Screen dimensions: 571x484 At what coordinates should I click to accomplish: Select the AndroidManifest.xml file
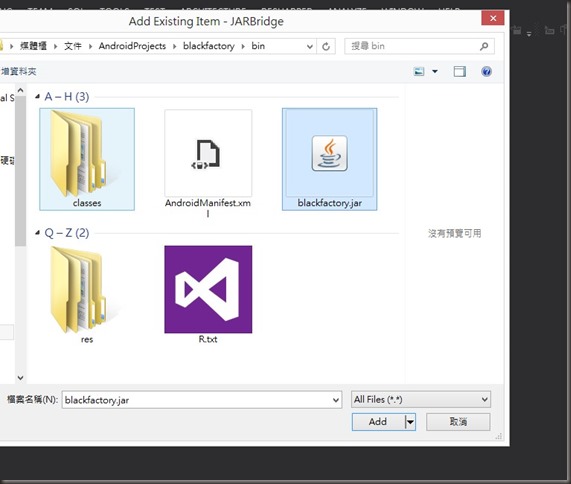coord(208,163)
